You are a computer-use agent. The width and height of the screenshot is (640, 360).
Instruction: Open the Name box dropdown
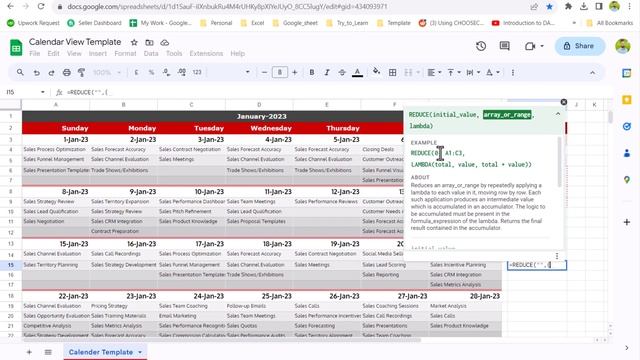[x=42, y=92]
